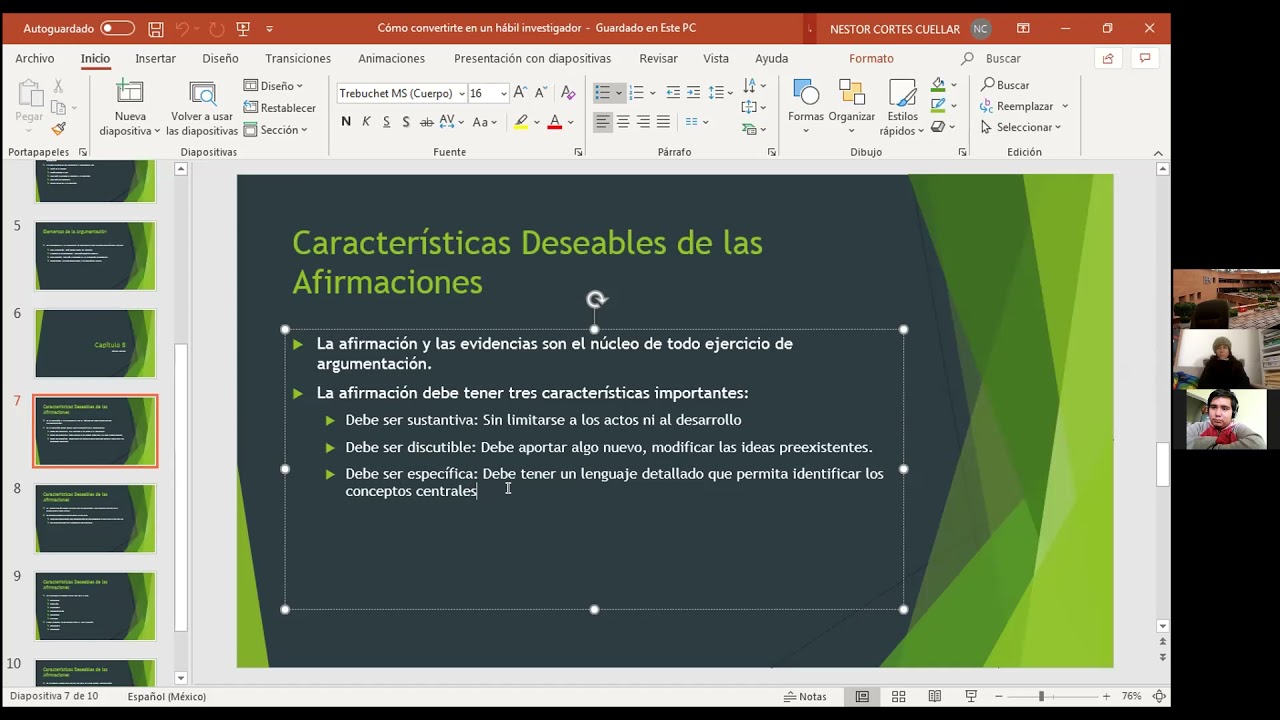Start slideshow from status bar
The width and height of the screenshot is (1280, 720).
(x=970, y=696)
